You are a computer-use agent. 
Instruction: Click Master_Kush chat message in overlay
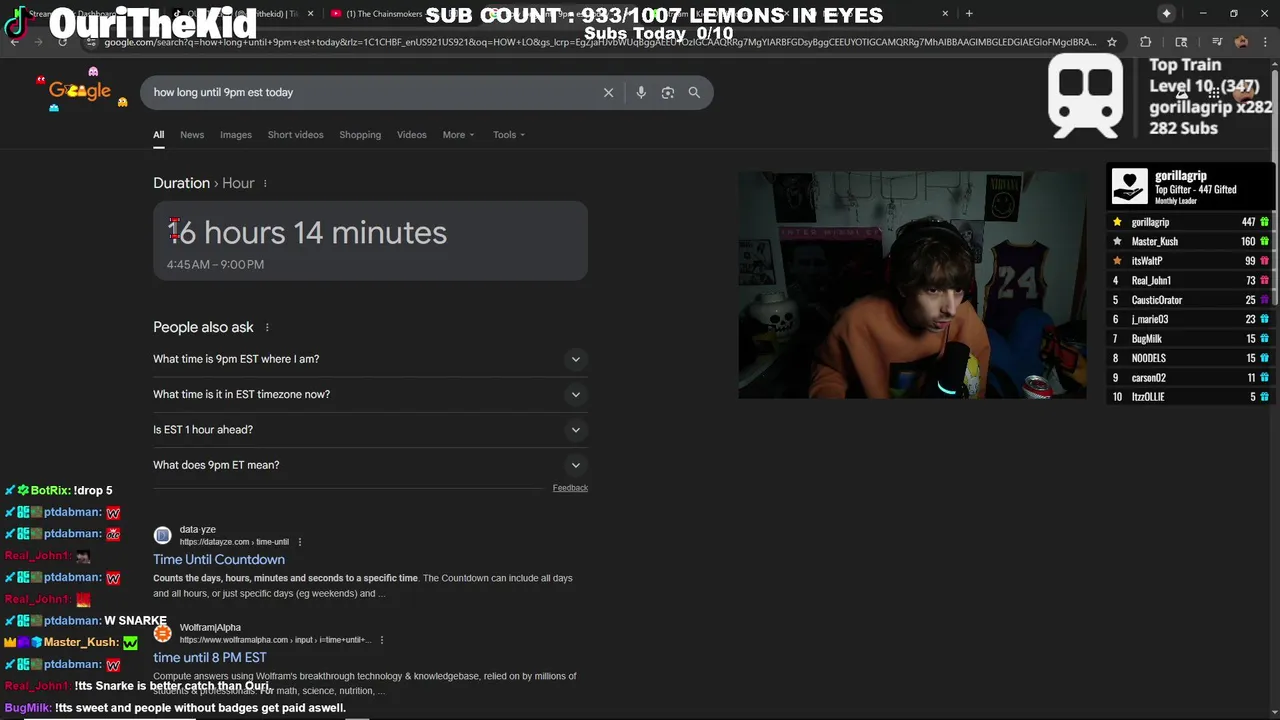71,642
